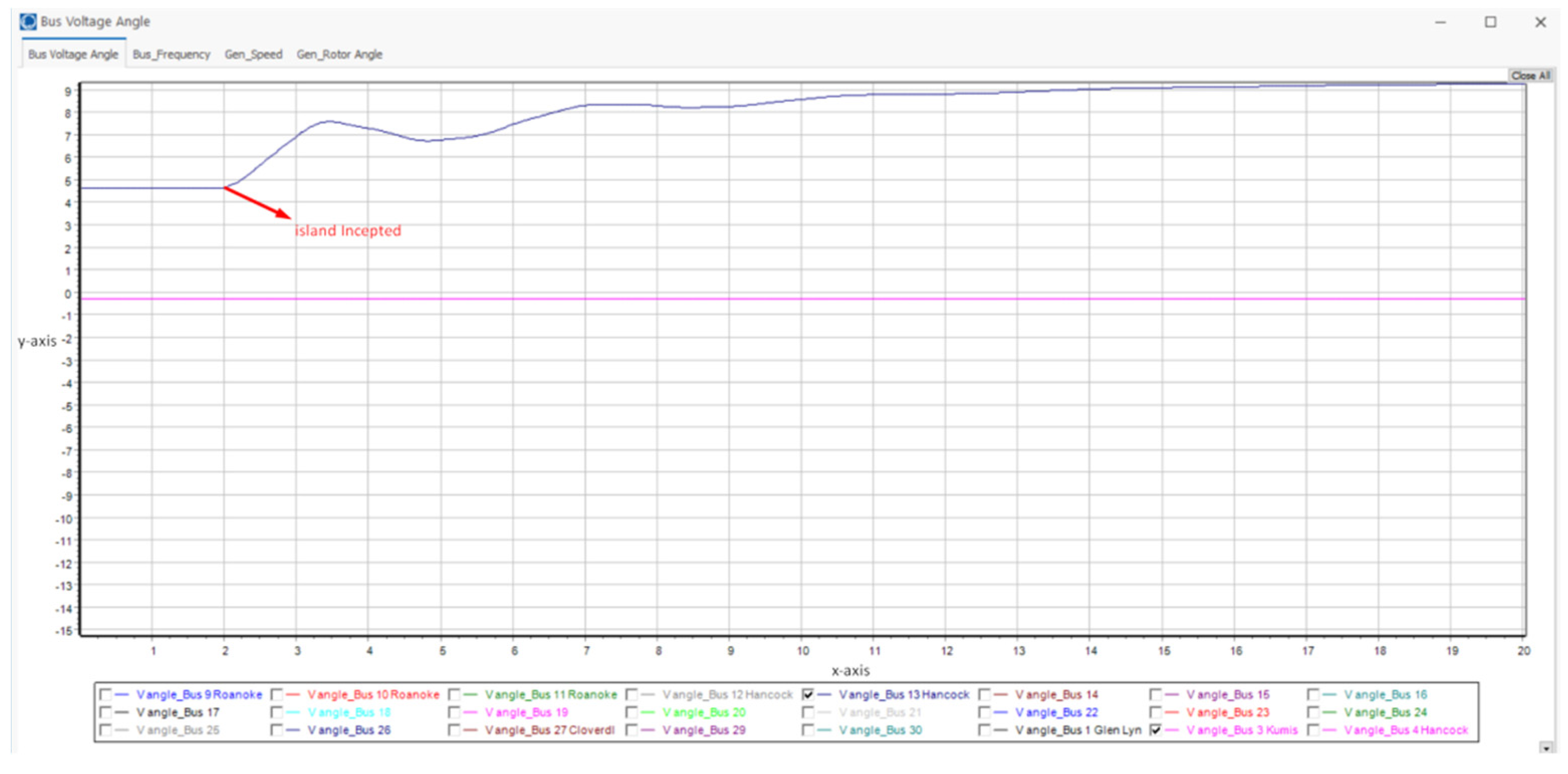Uncheck Vangle_Bus 3 Kumis checkbox
The width and height of the screenshot is (1568, 774).
pos(1155,730)
